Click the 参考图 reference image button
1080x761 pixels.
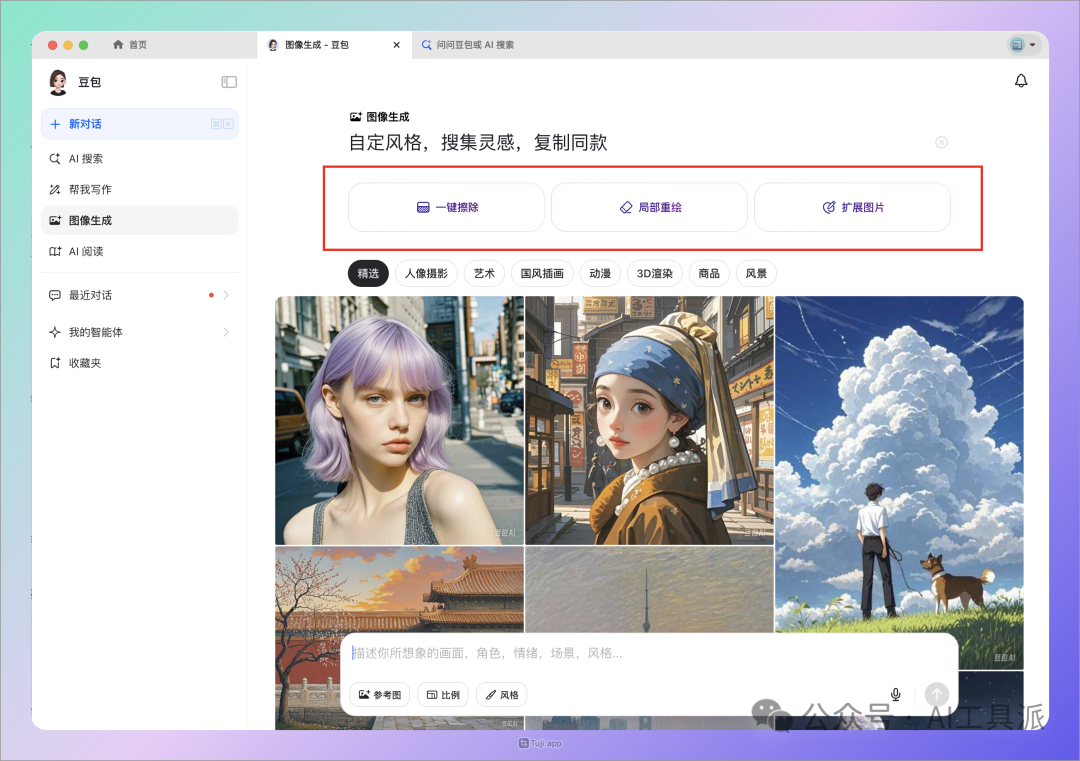(x=380, y=695)
